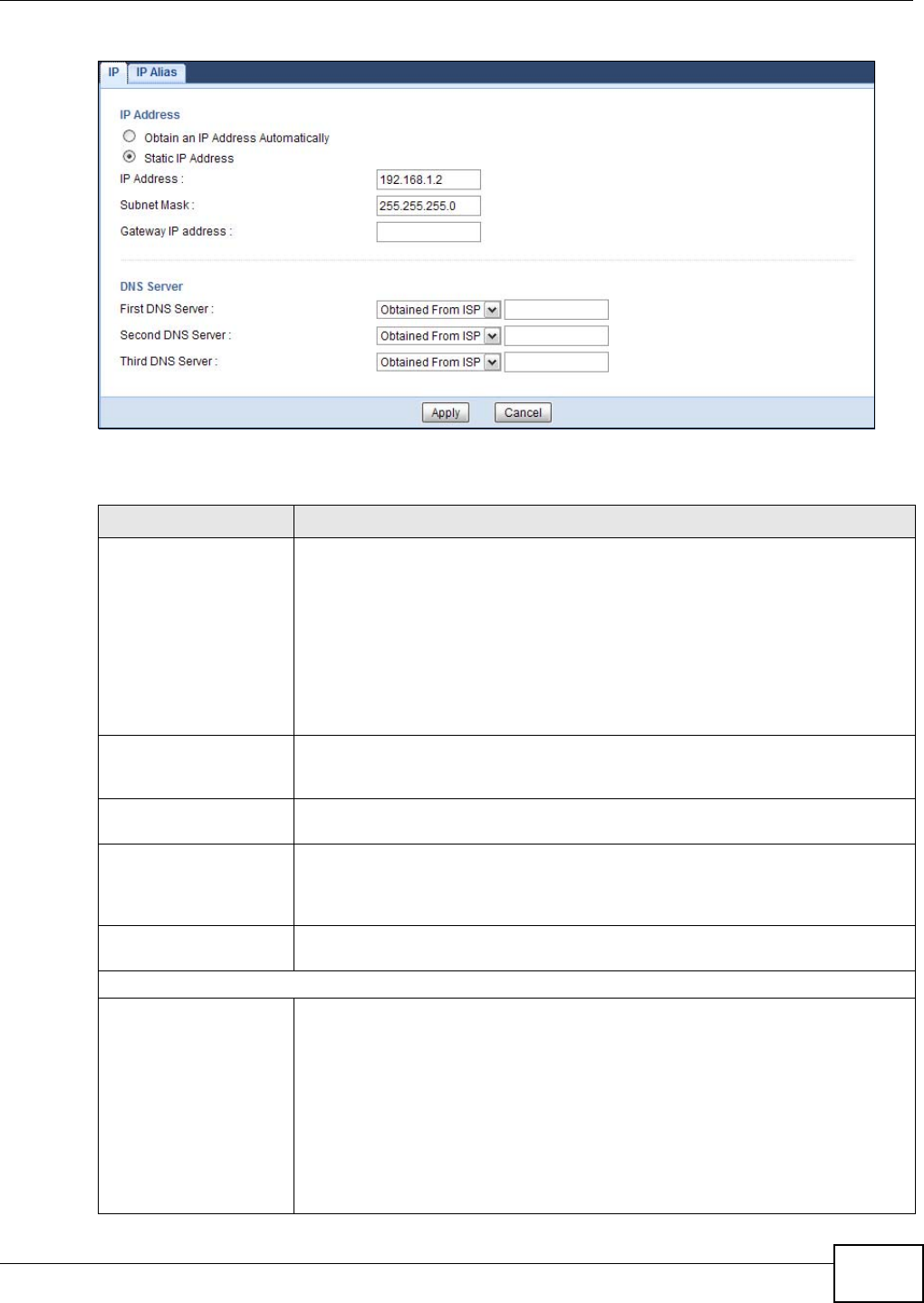Click the Second DNS Server label
The image size is (924, 1303).
coord(176,335)
